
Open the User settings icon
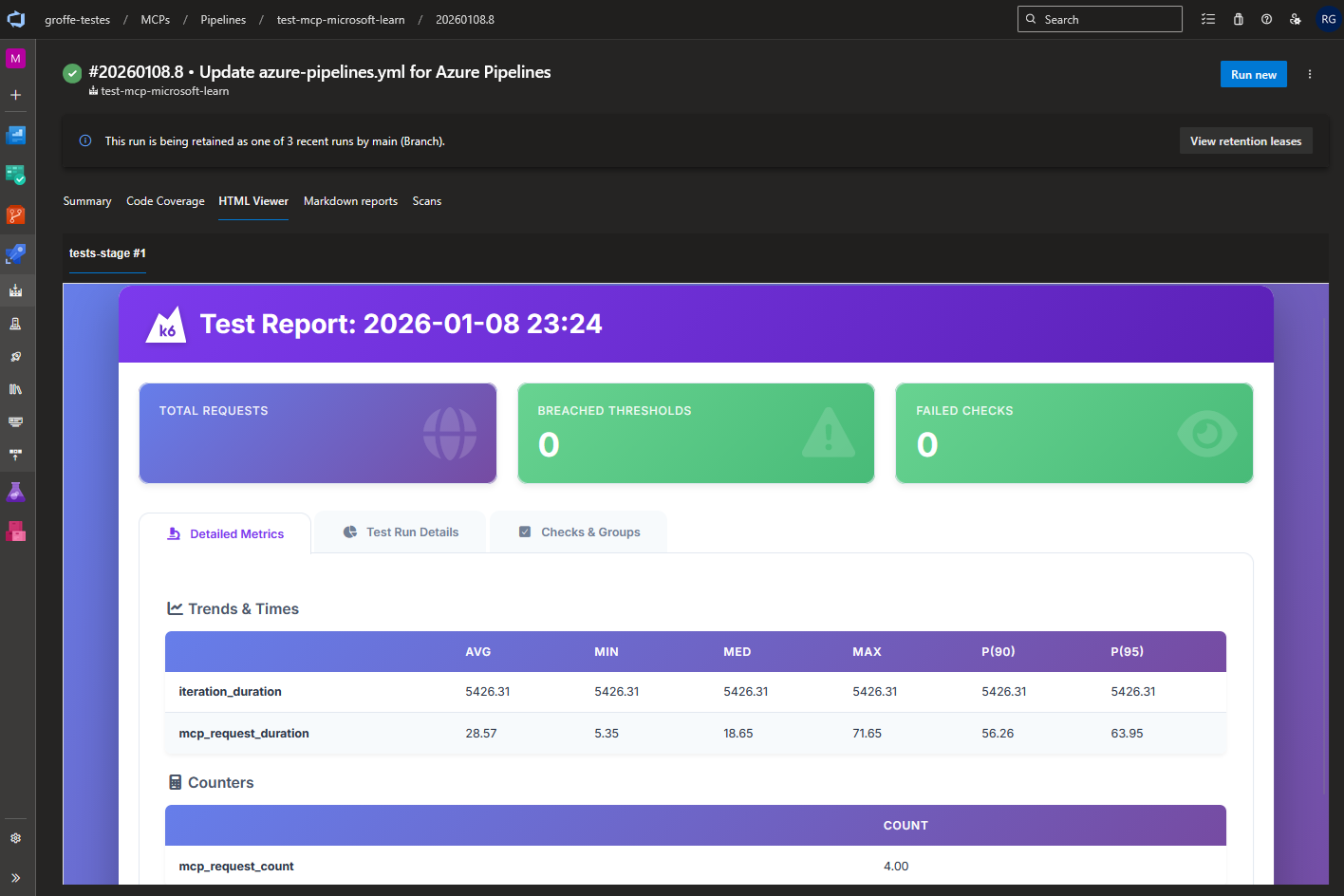point(1296,19)
